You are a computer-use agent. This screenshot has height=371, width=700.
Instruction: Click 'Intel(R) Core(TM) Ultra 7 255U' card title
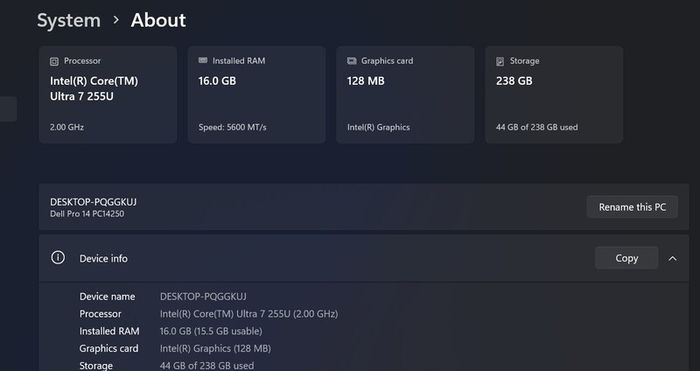point(94,89)
